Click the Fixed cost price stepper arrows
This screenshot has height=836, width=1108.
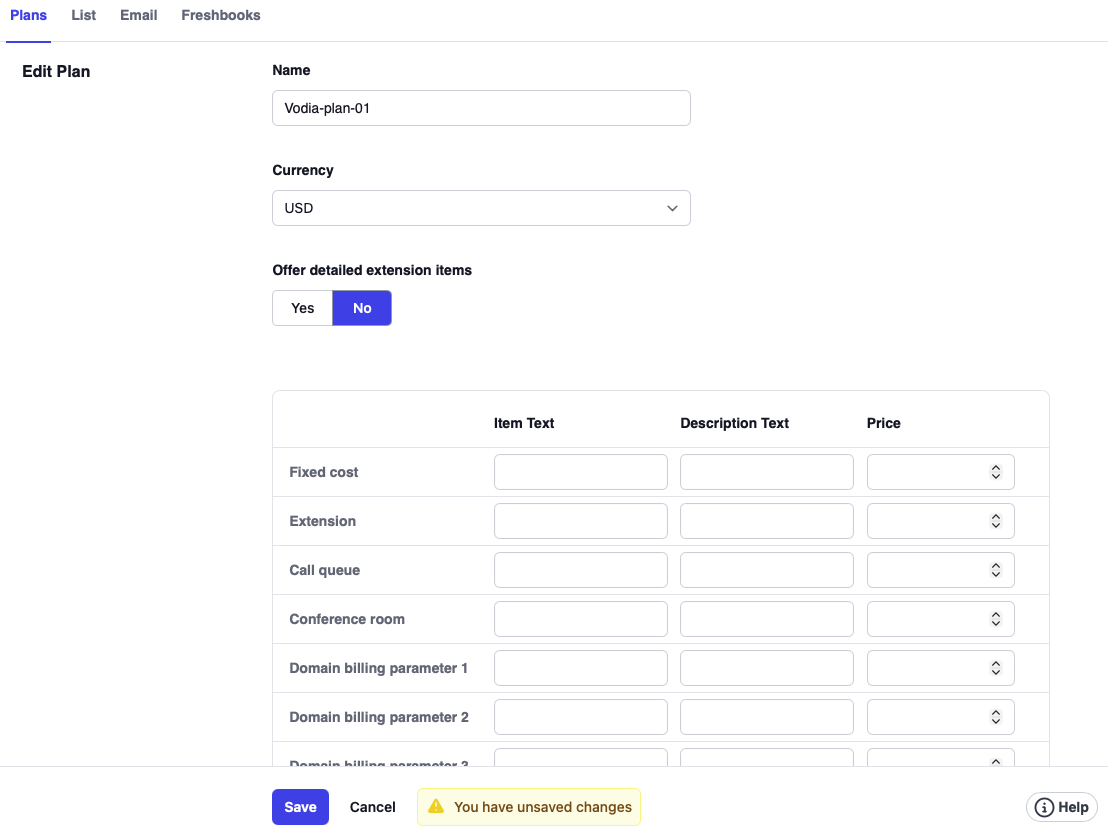pos(995,471)
